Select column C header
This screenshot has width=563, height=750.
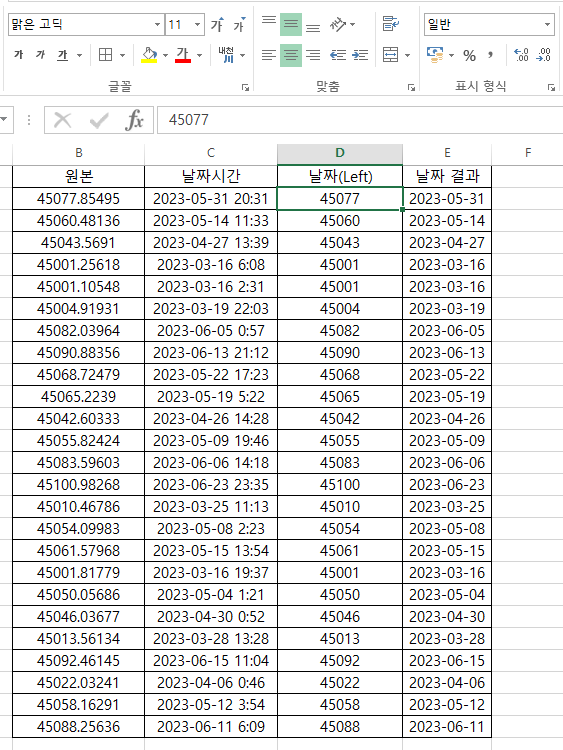[211, 153]
